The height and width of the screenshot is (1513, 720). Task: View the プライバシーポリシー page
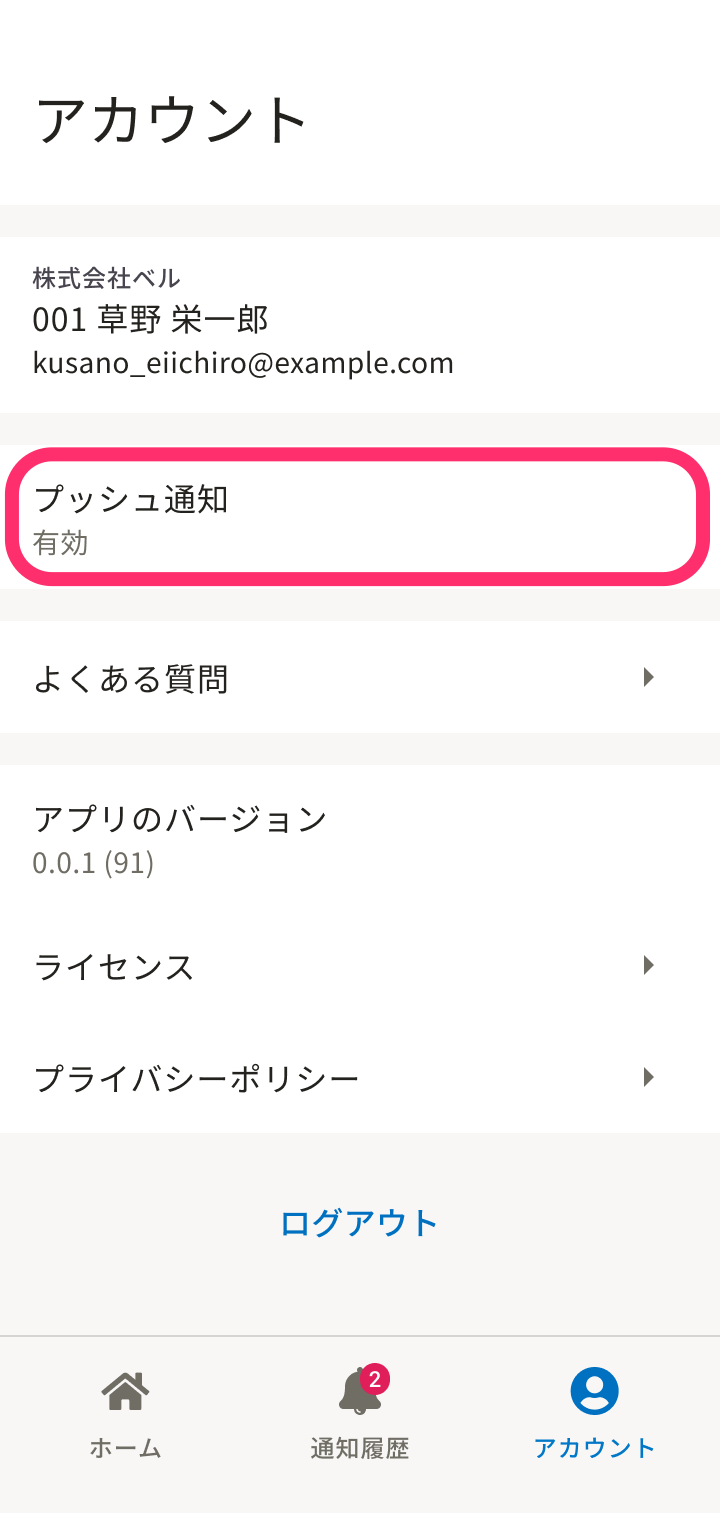tap(196, 1079)
